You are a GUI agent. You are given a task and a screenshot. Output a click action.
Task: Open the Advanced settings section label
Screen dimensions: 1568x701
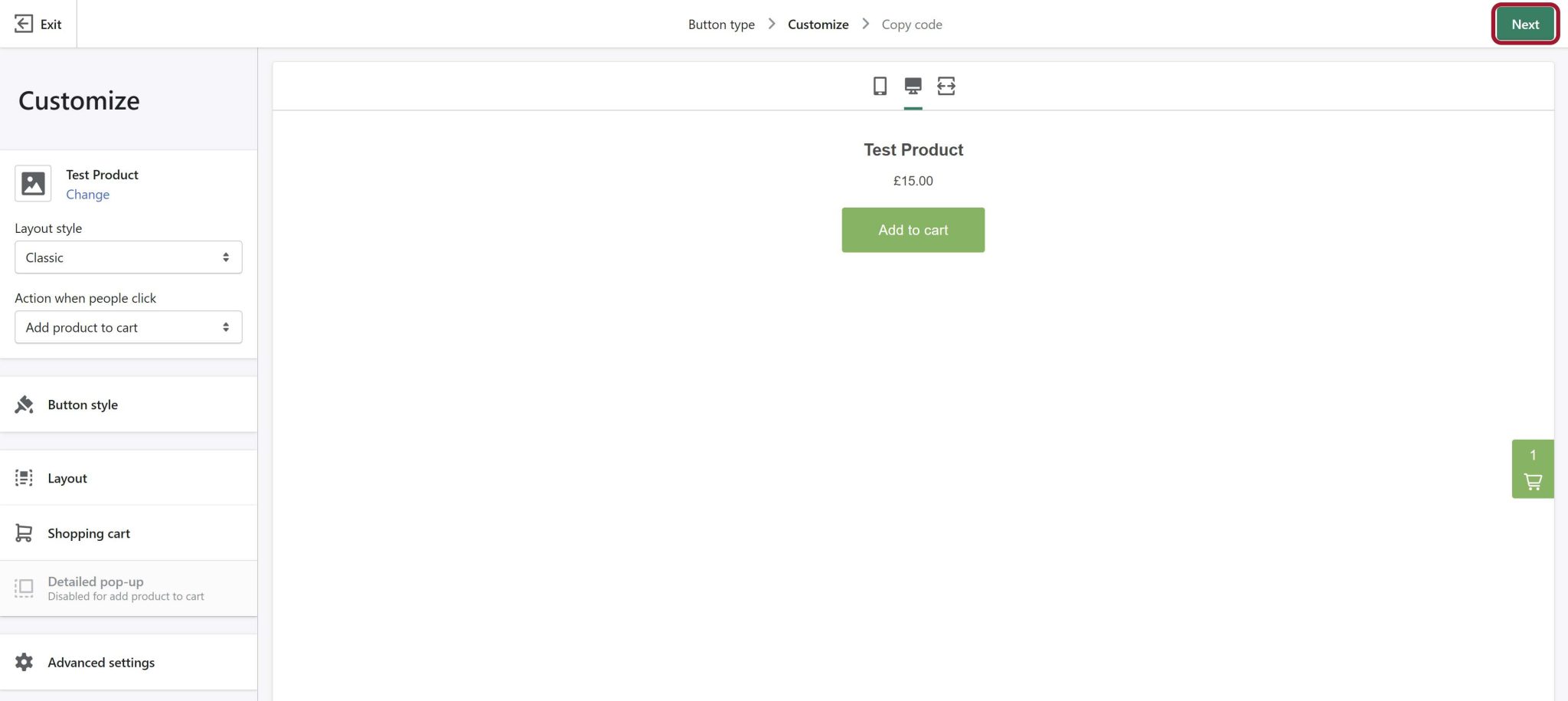[x=101, y=662]
